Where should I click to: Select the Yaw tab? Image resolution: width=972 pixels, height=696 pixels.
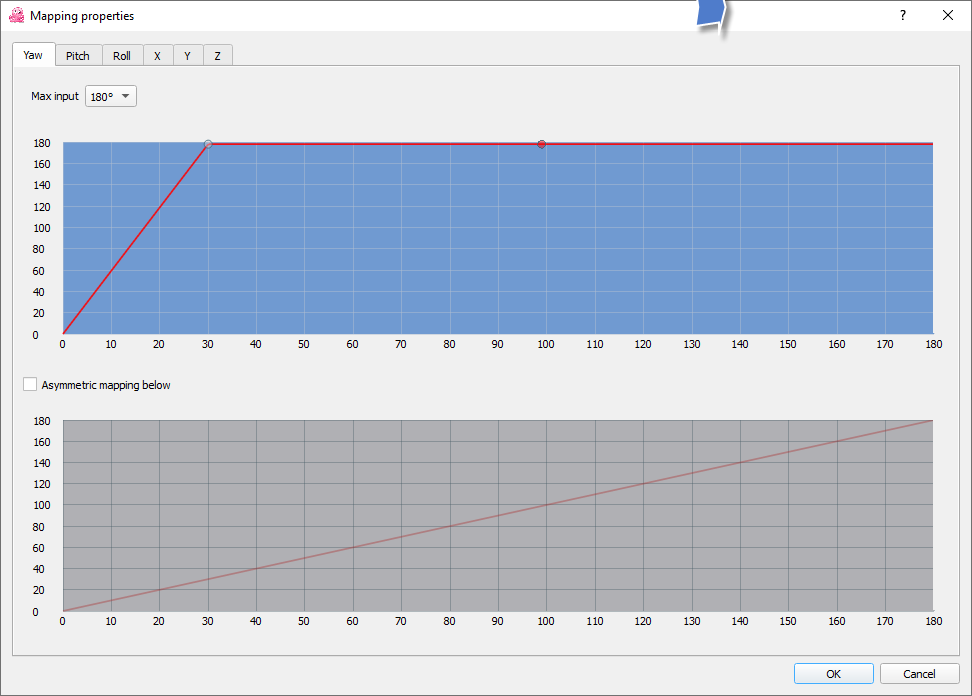click(33, 55)
